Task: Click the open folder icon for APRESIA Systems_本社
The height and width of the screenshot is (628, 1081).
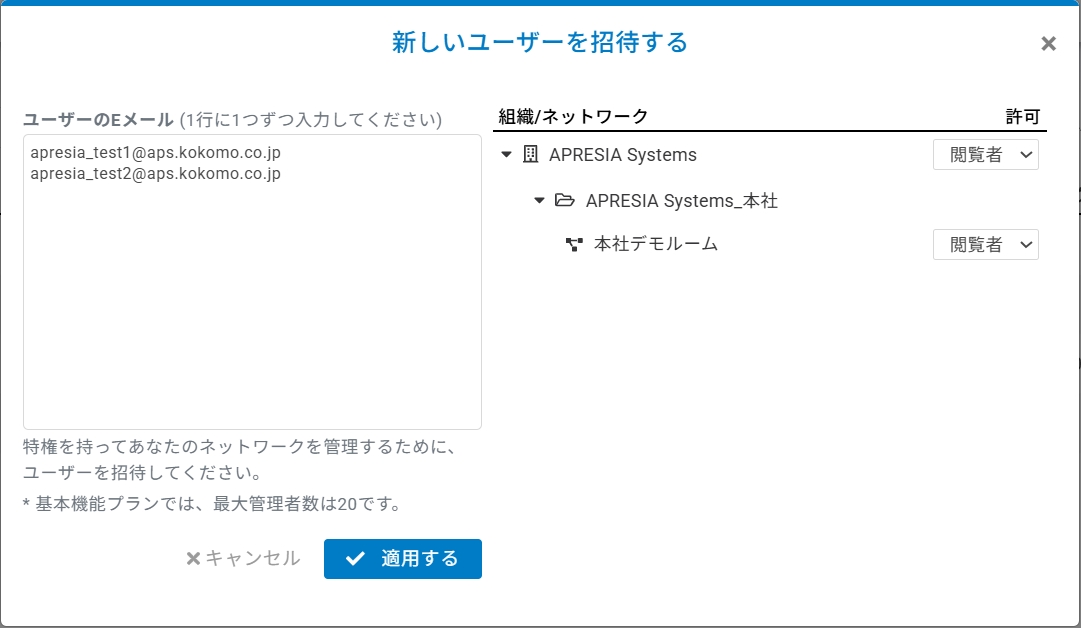Action: click(565, 201)
